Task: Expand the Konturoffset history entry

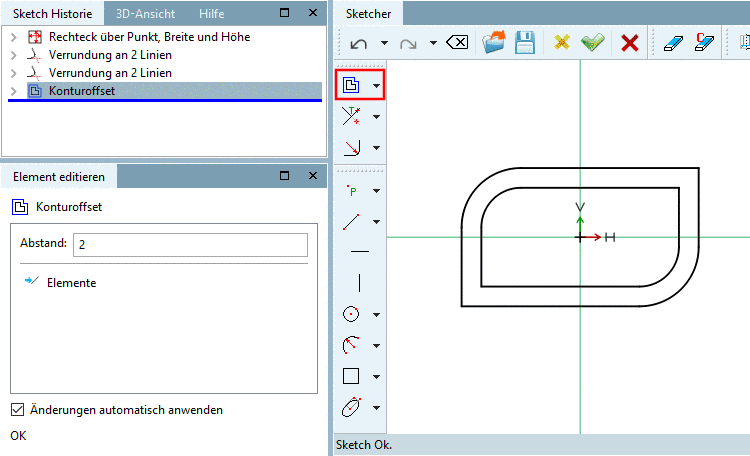Action: tap(14, 91)
